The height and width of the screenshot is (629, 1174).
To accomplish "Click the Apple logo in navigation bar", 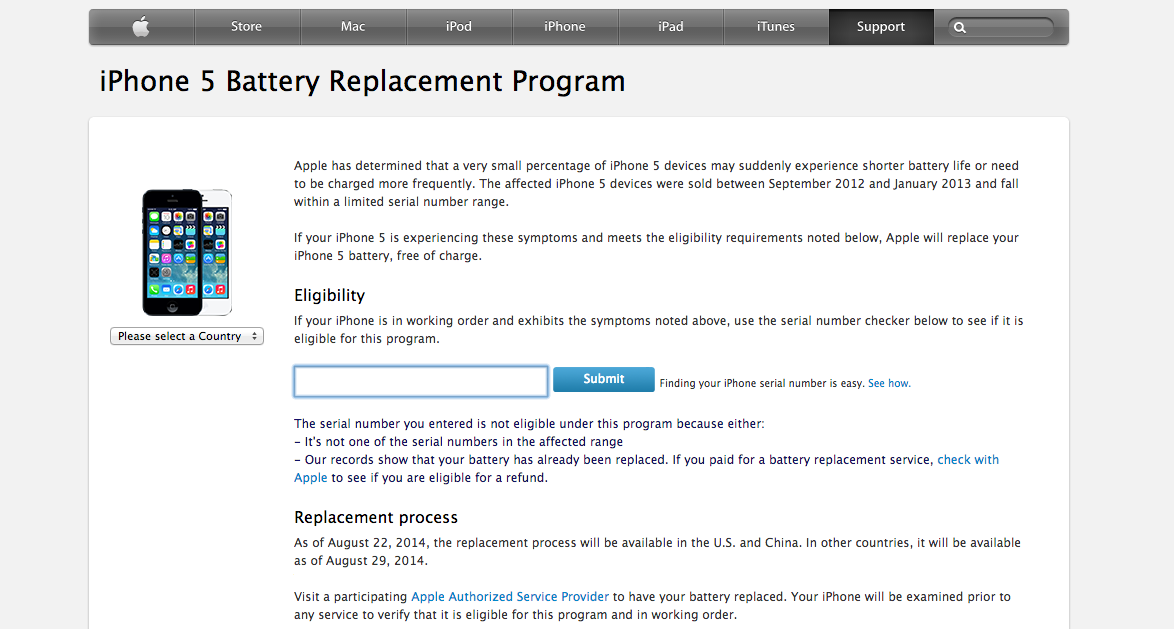I will tap(141, 27).
